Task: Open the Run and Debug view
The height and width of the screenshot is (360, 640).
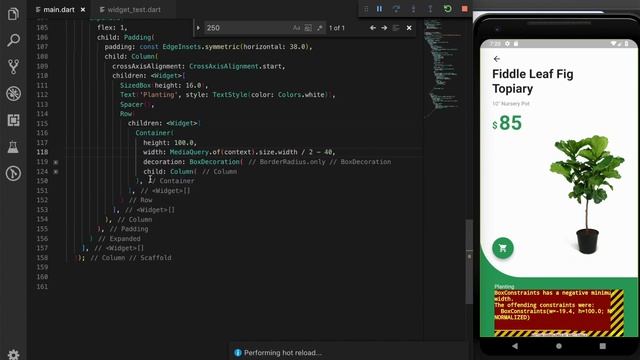Action: 13,93
